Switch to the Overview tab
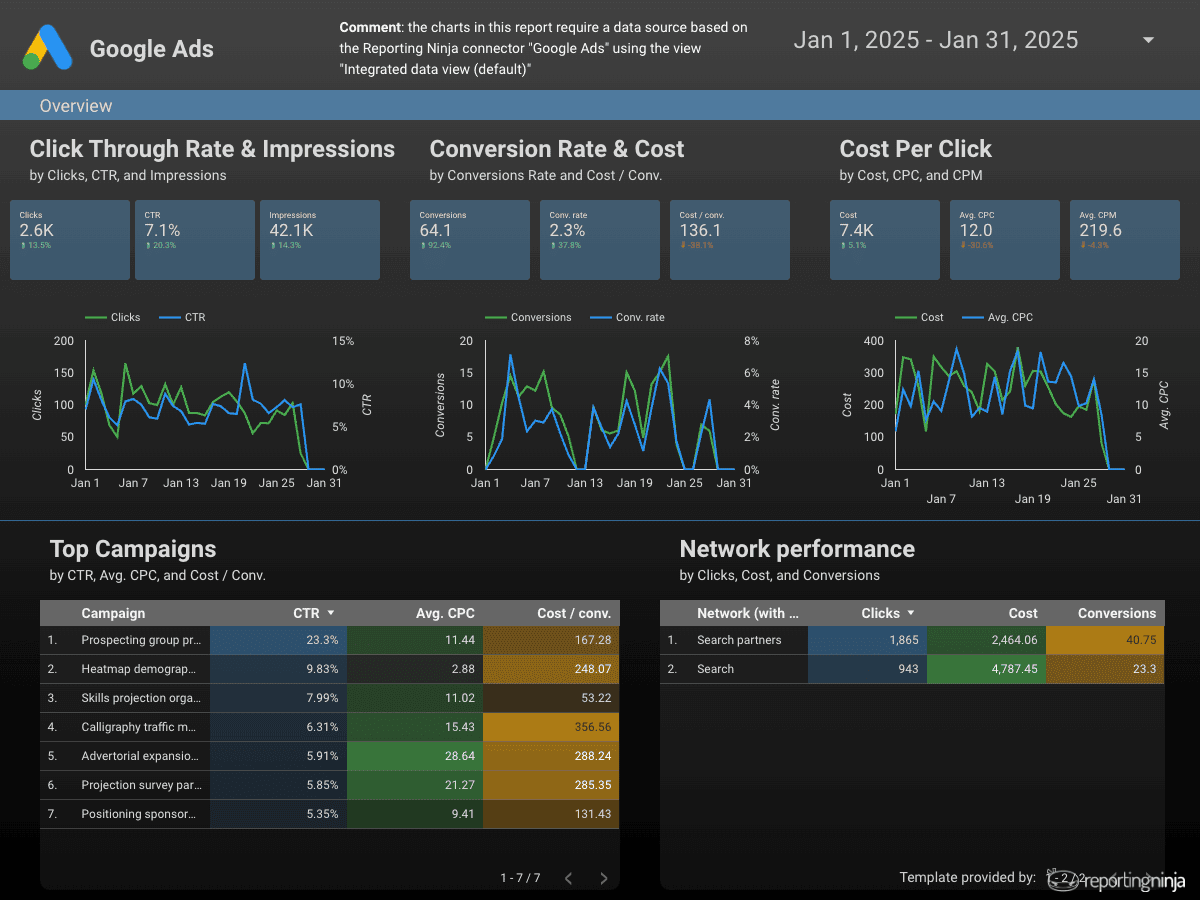 tap(76, 105)
